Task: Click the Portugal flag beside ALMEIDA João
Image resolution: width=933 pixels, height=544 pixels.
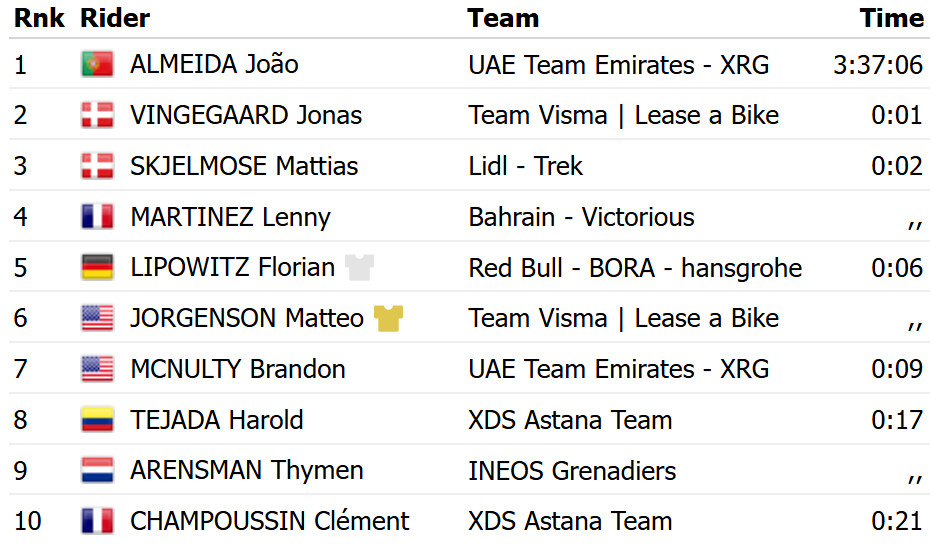Action: coord(97,64)
